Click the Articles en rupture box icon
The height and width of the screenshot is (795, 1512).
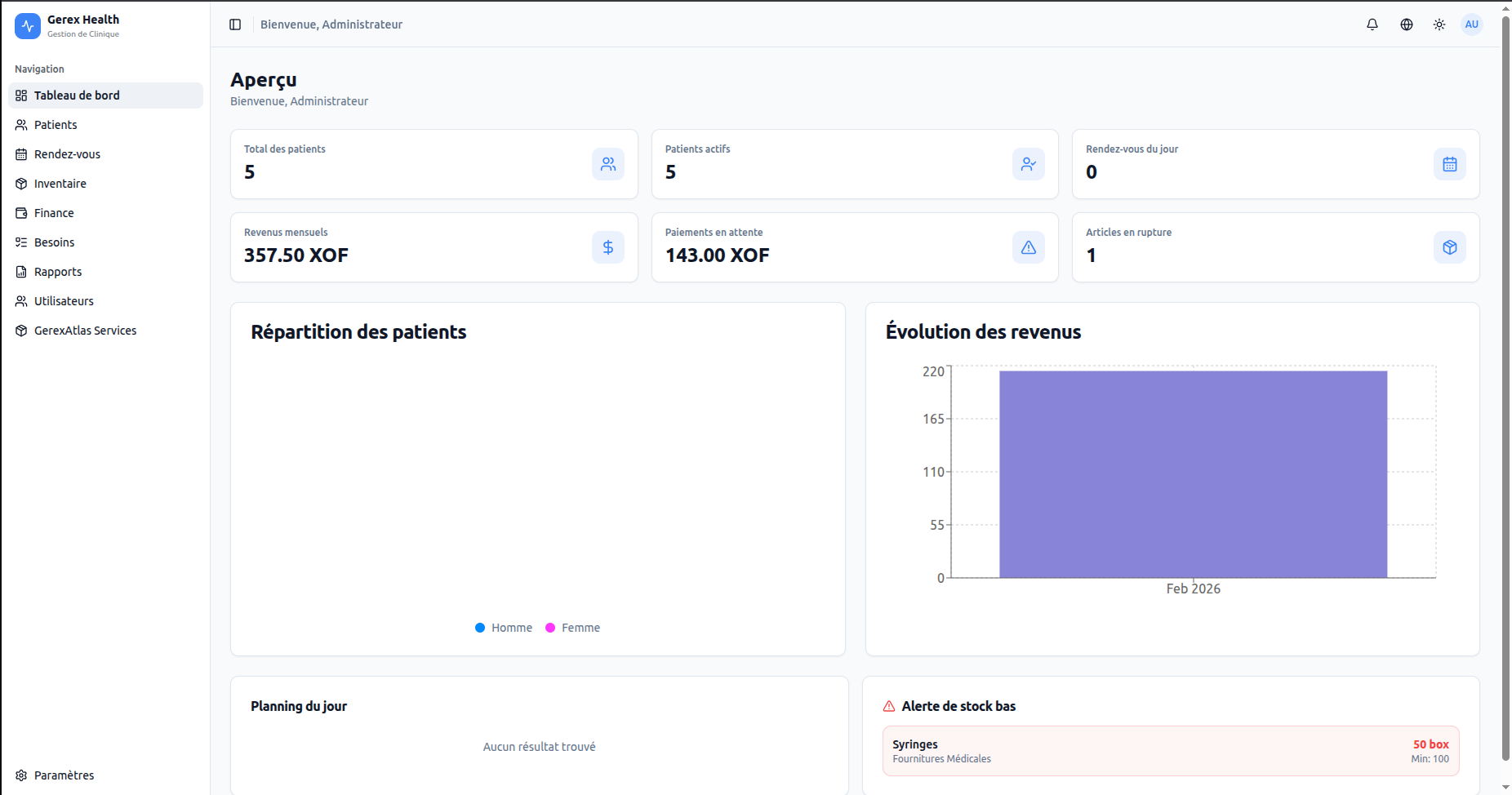coord(1450,247)
